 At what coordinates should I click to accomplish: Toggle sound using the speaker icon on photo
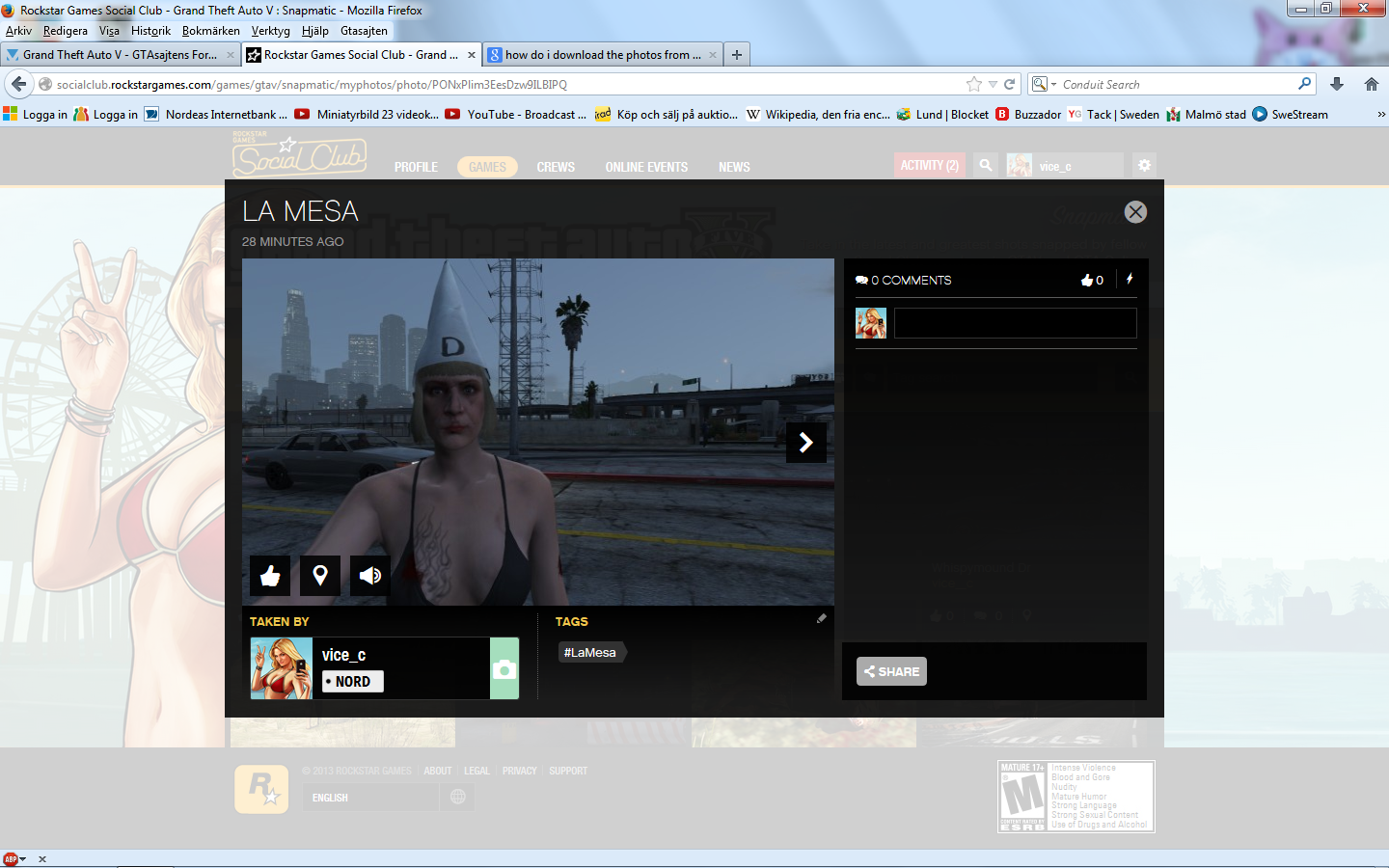pos(370,576)
